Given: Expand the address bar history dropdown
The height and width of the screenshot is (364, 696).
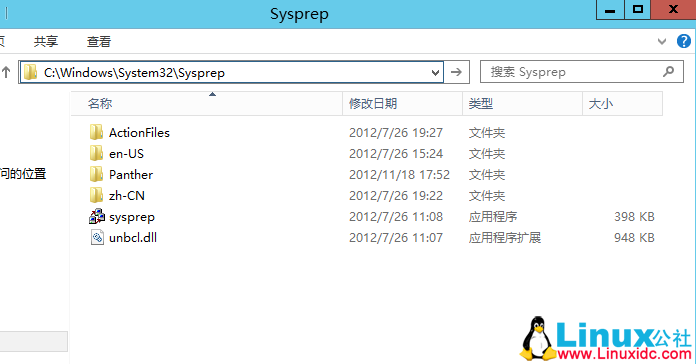Looking at the screenshot, I should 435,72.
